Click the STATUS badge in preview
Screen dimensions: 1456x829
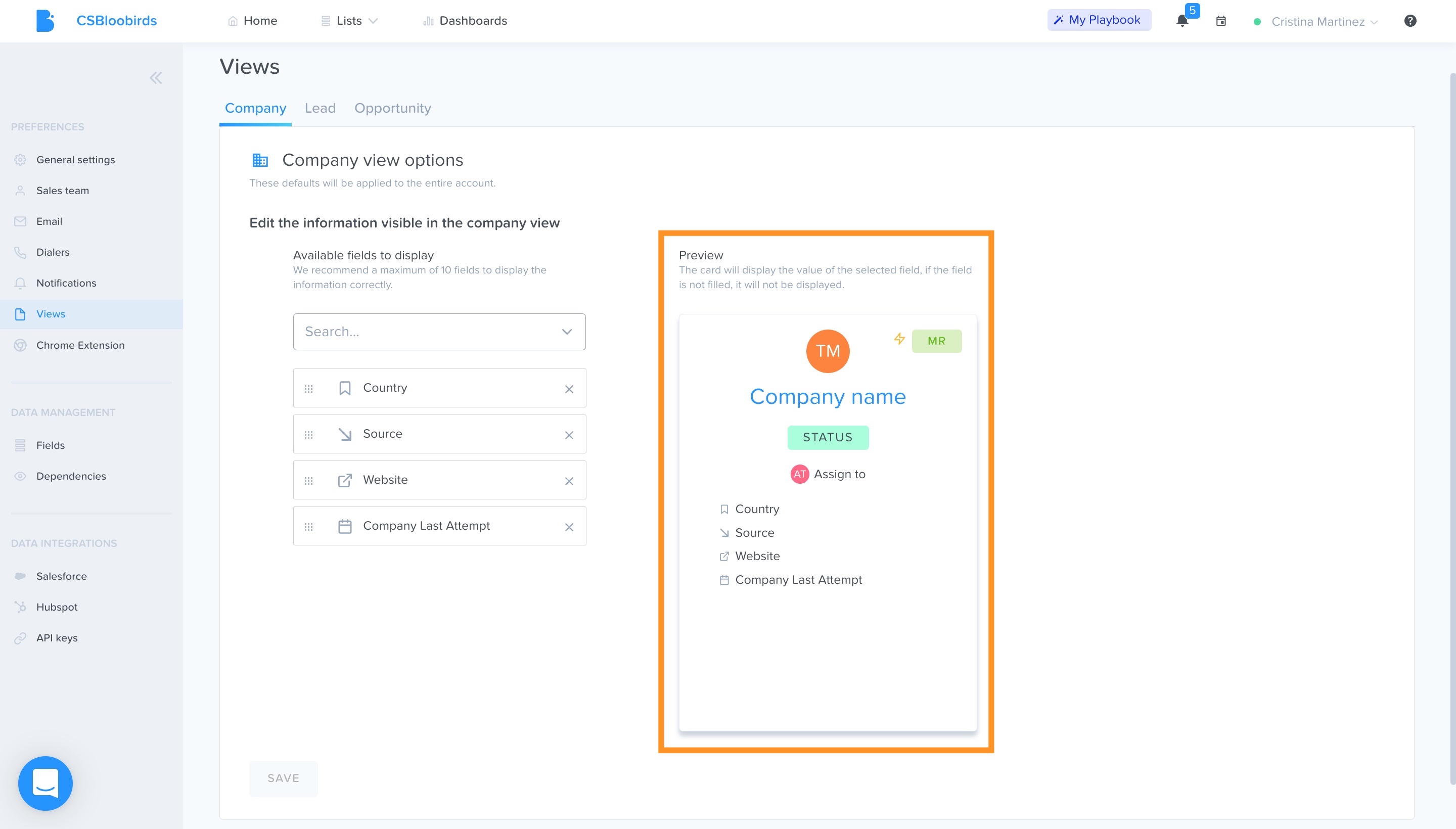(x=828, y=437)
